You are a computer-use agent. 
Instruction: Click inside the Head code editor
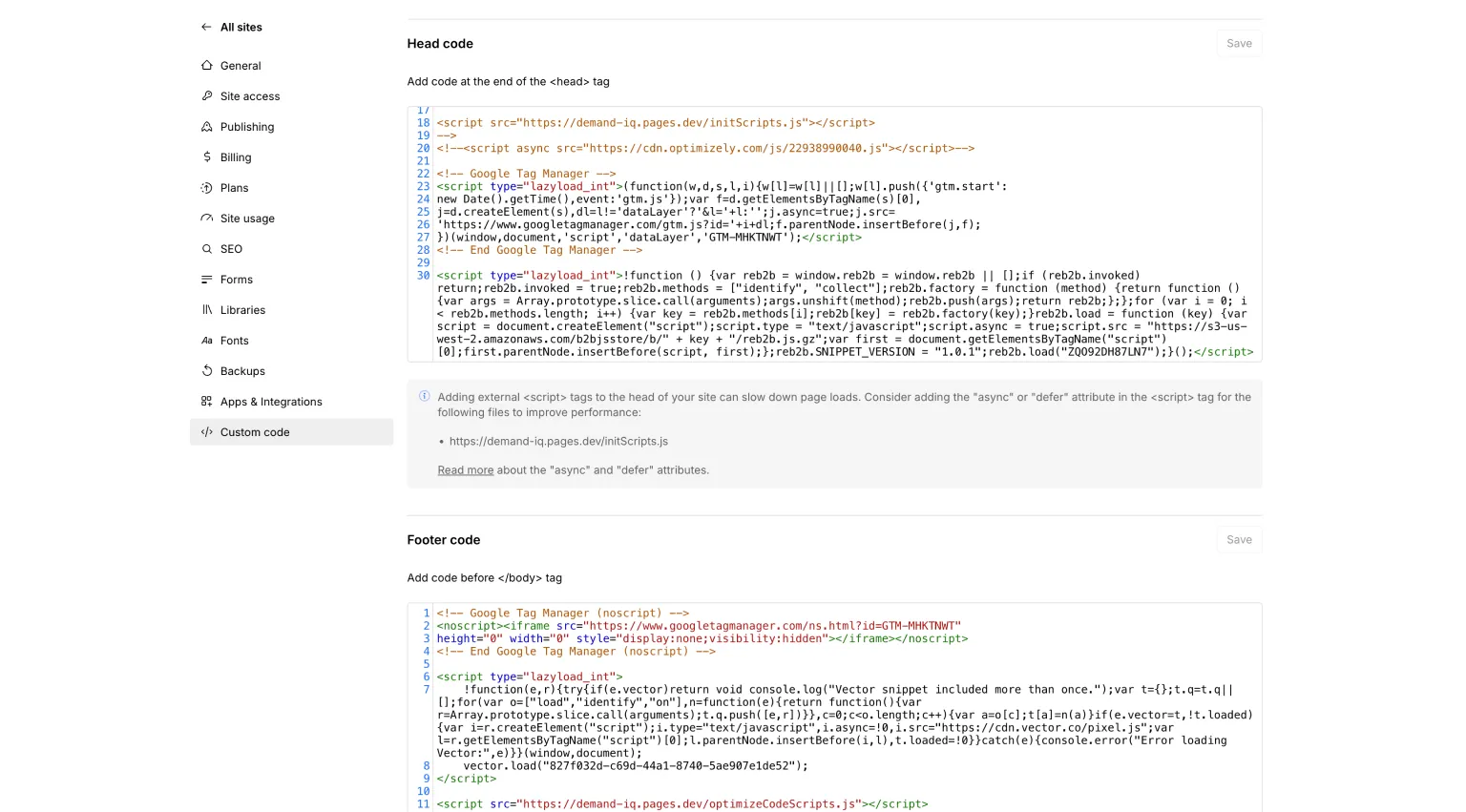(834, 234)
